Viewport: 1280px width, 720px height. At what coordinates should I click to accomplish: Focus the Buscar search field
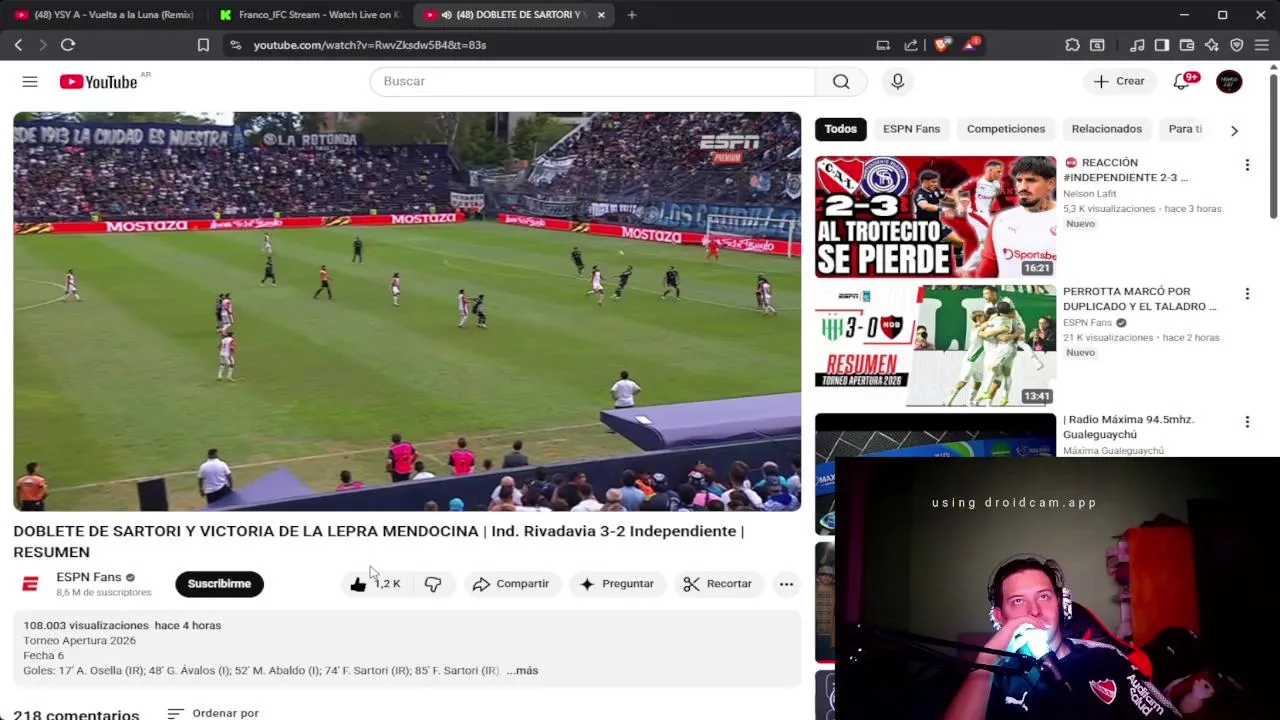tap(592, 81)
